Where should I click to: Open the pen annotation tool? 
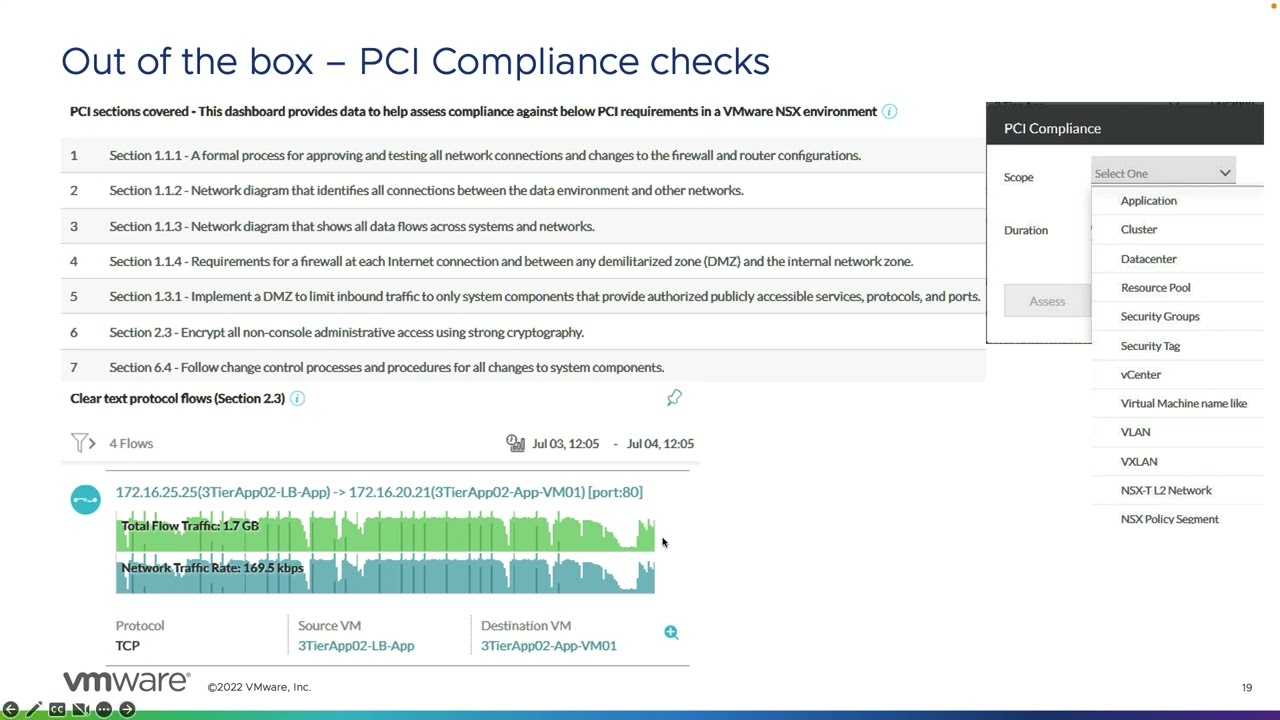tap(33, 709)
